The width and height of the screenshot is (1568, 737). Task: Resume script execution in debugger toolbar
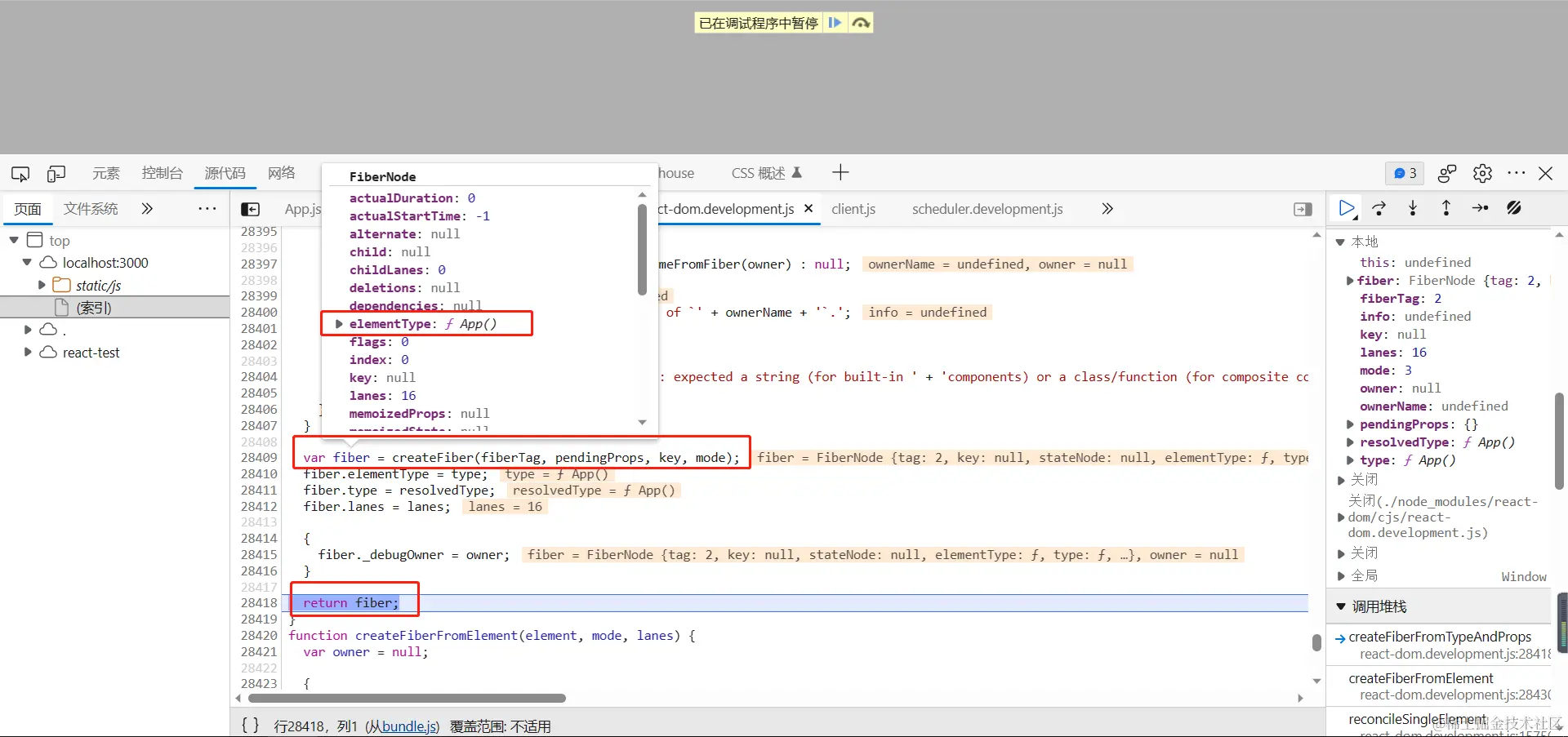[x=1347, y=208]
